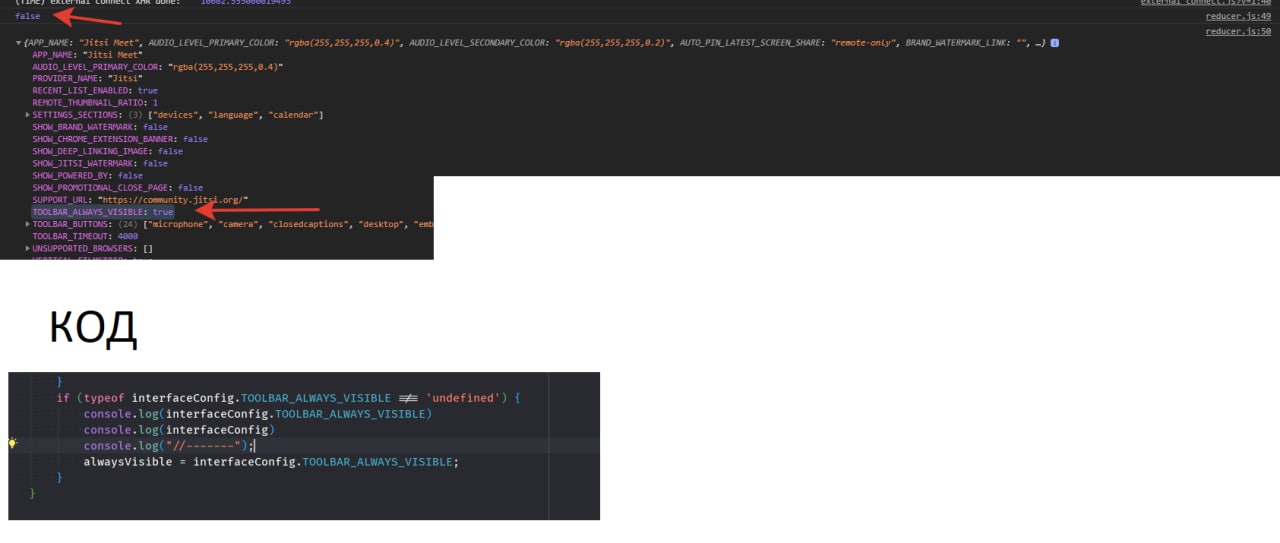1280x543 pixels.
Task: Click the typeof keyword in the if statement
Action: (x=105, y=398)
